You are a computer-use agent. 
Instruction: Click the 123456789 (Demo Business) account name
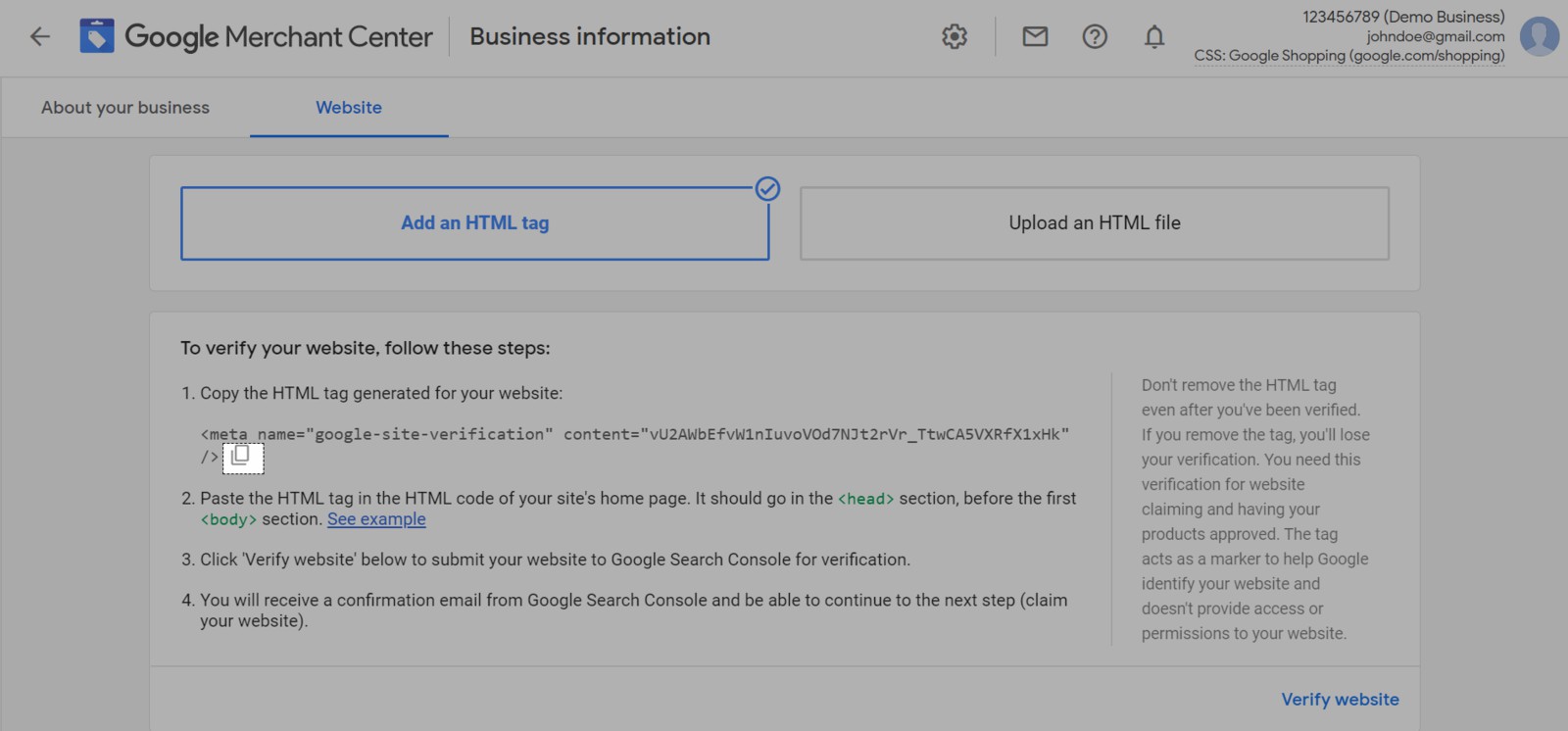1403,17
